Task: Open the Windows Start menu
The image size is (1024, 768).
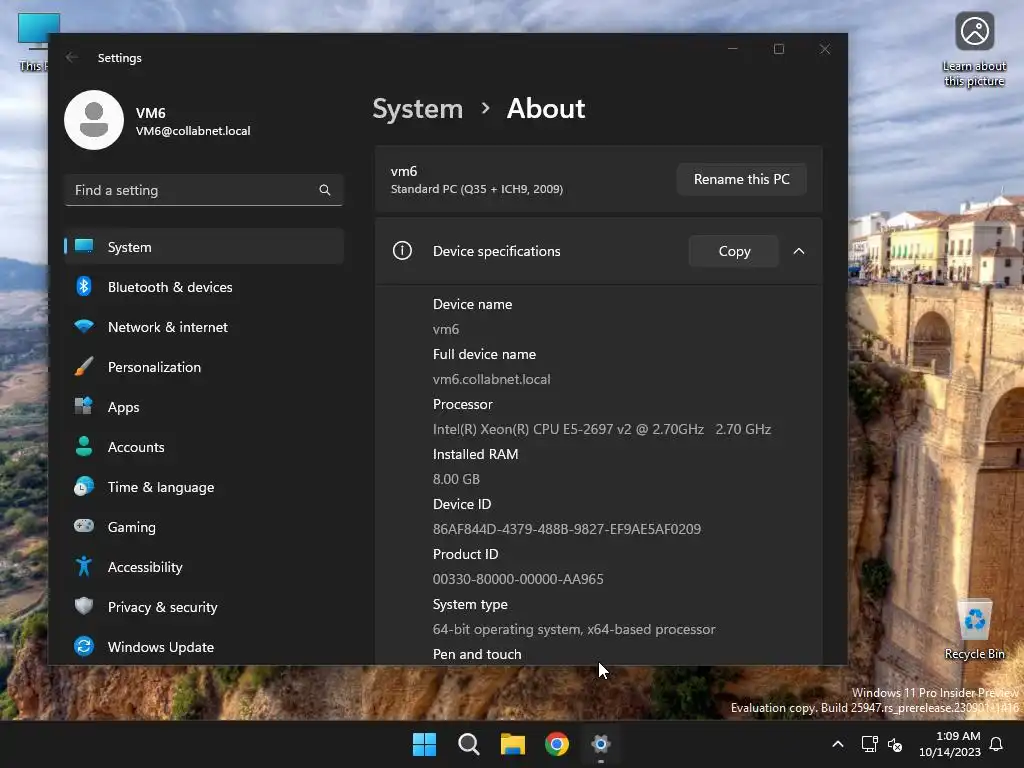Action: click(x=424, y=744)
